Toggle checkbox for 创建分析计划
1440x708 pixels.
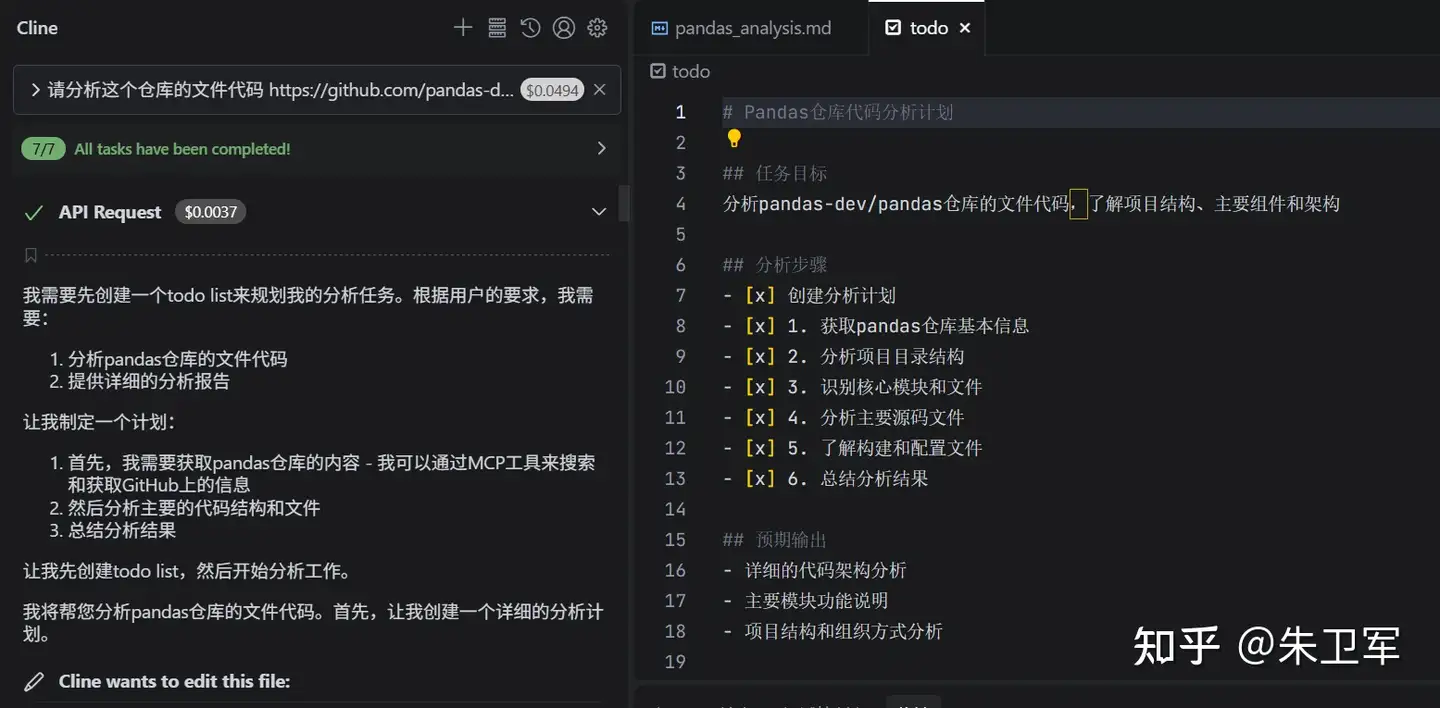click(x=760, y=295)
